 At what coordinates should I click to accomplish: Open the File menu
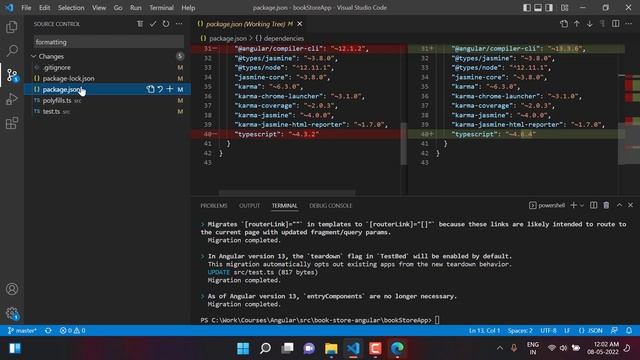click(26, 8)
